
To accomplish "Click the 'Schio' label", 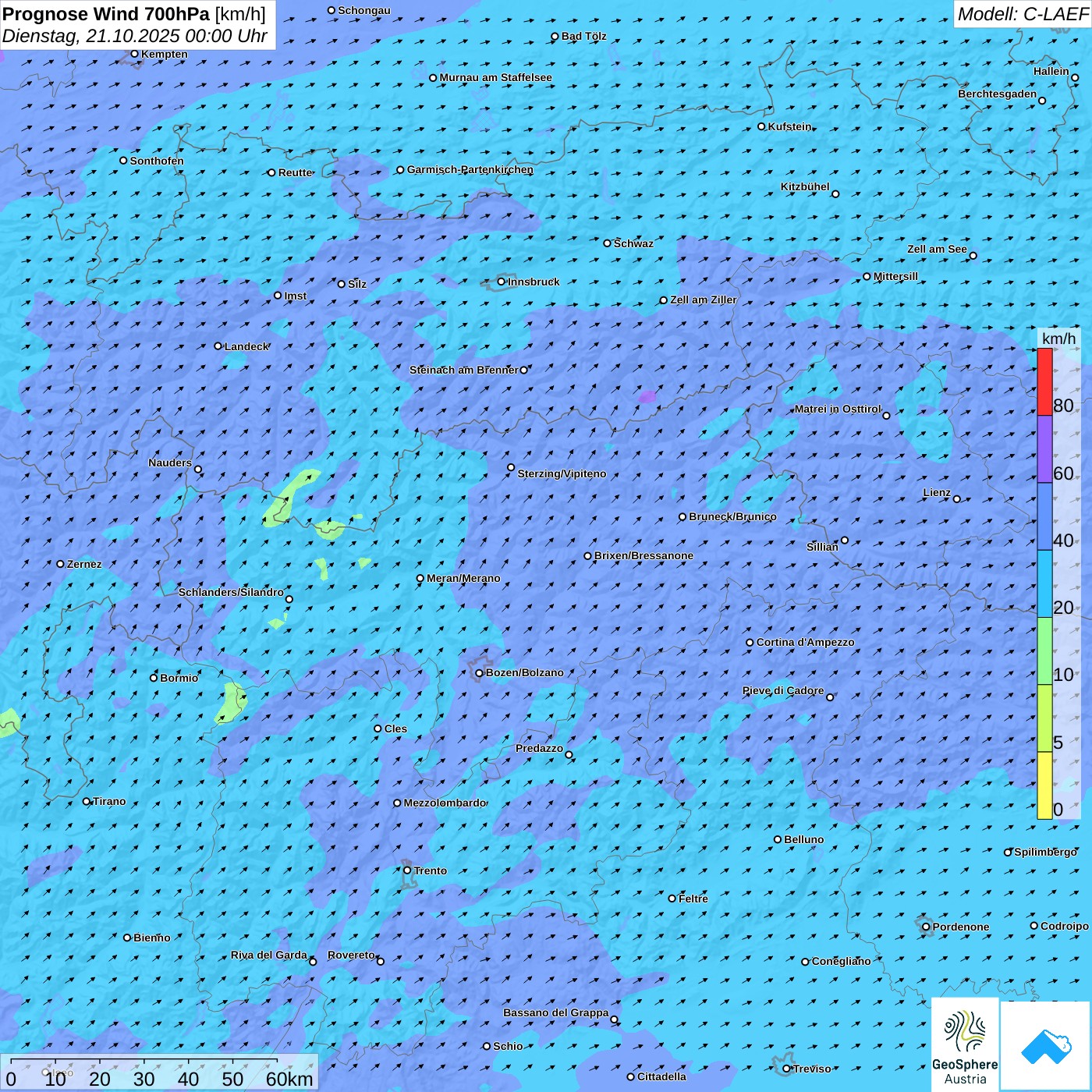I will [508, 1046].
